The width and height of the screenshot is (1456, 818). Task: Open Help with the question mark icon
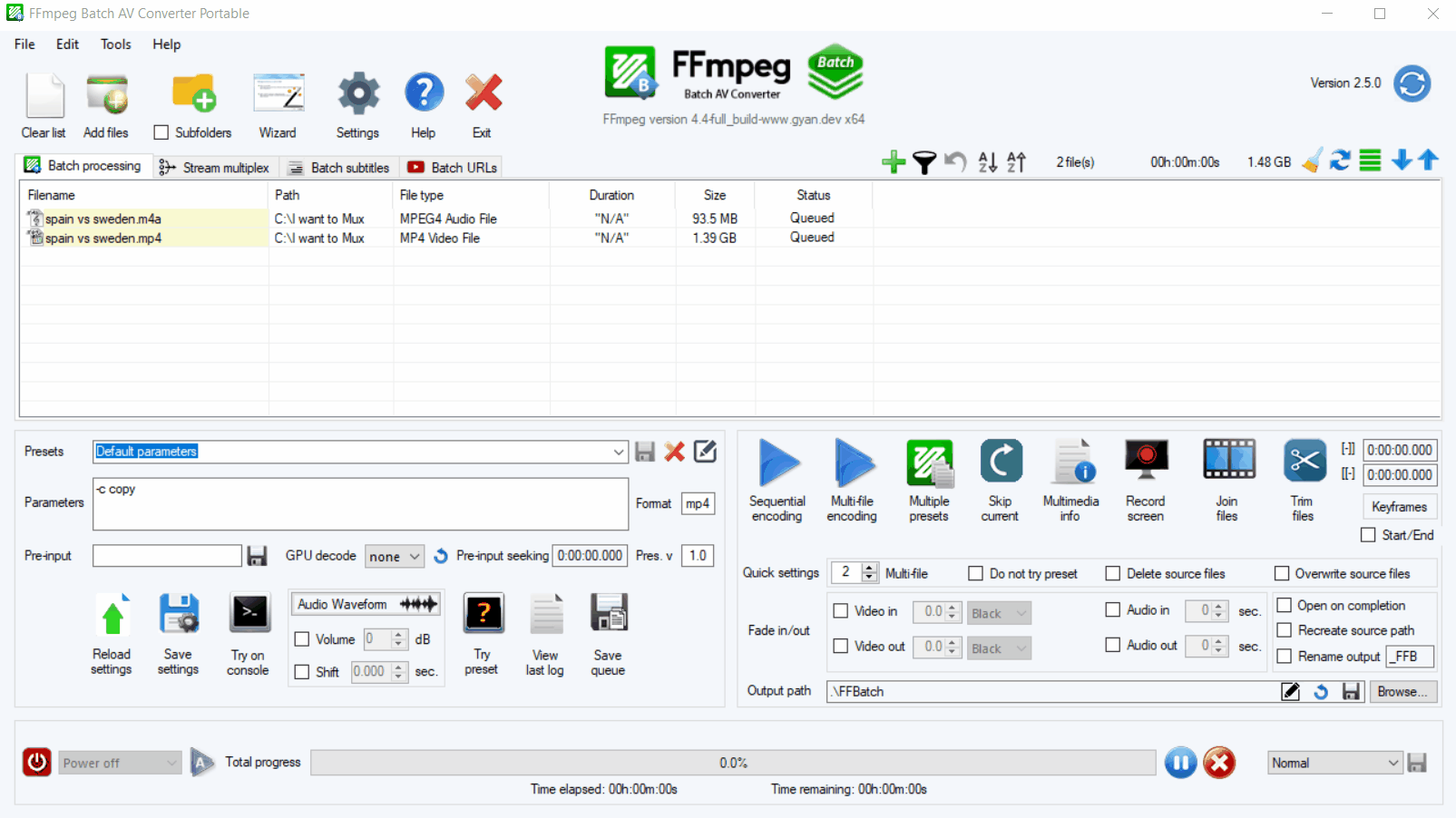tap(424, 93)
